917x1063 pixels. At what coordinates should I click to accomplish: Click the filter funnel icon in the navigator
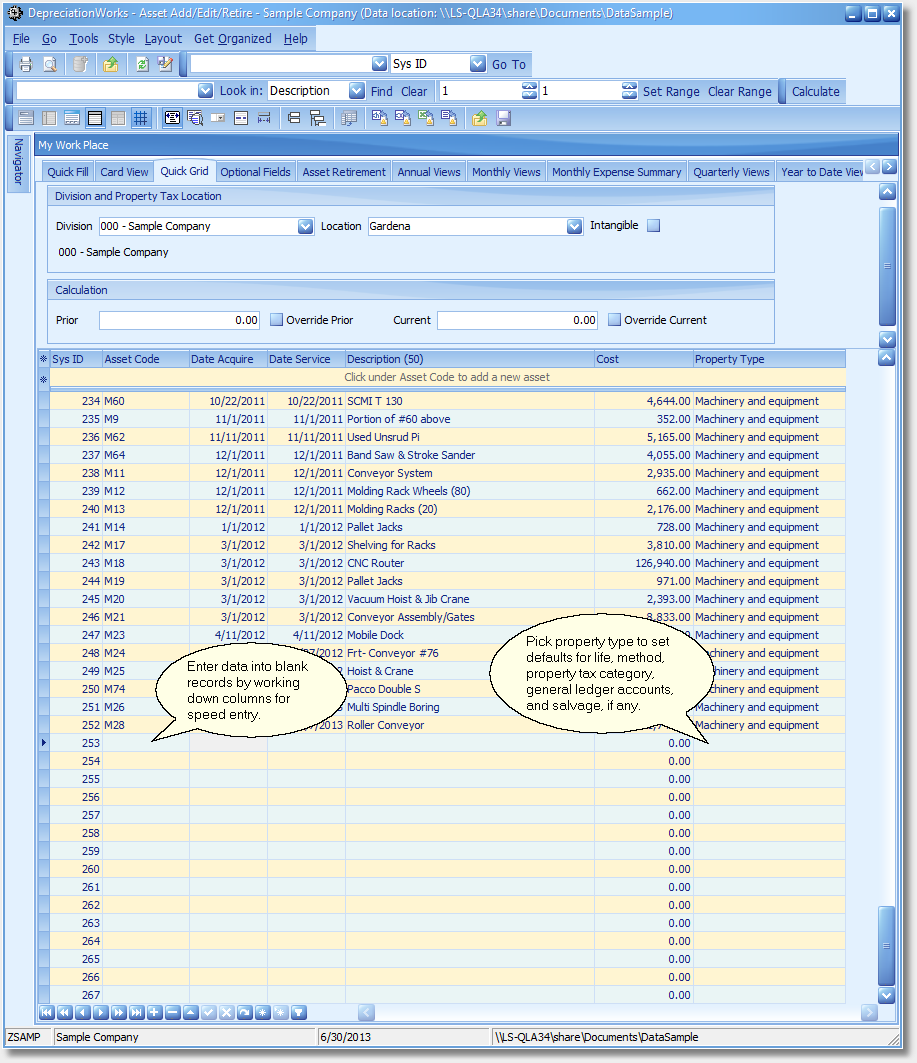[298, 1013]
